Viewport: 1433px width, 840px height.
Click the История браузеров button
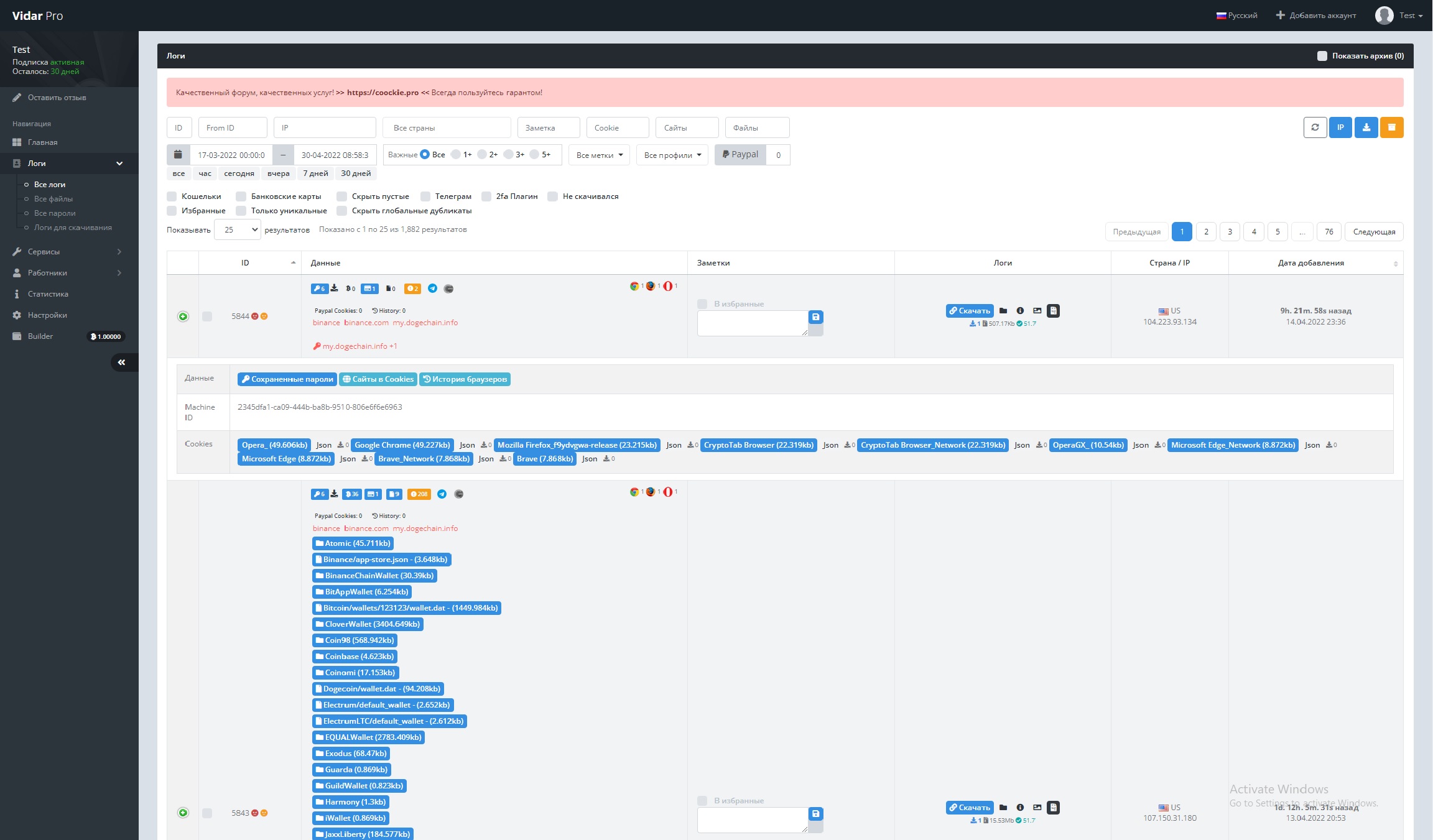click(465, 379)
